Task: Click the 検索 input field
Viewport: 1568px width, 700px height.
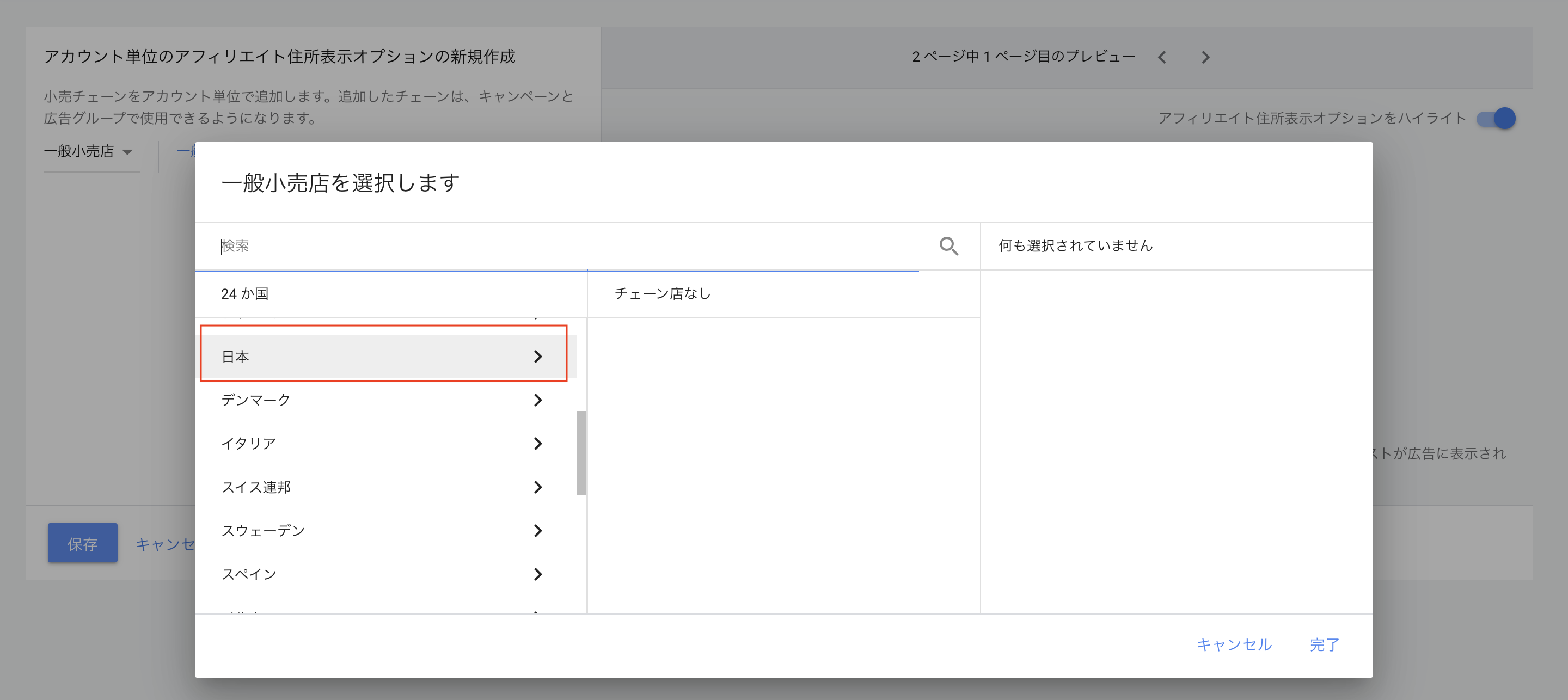Action: tap(548, 246)
